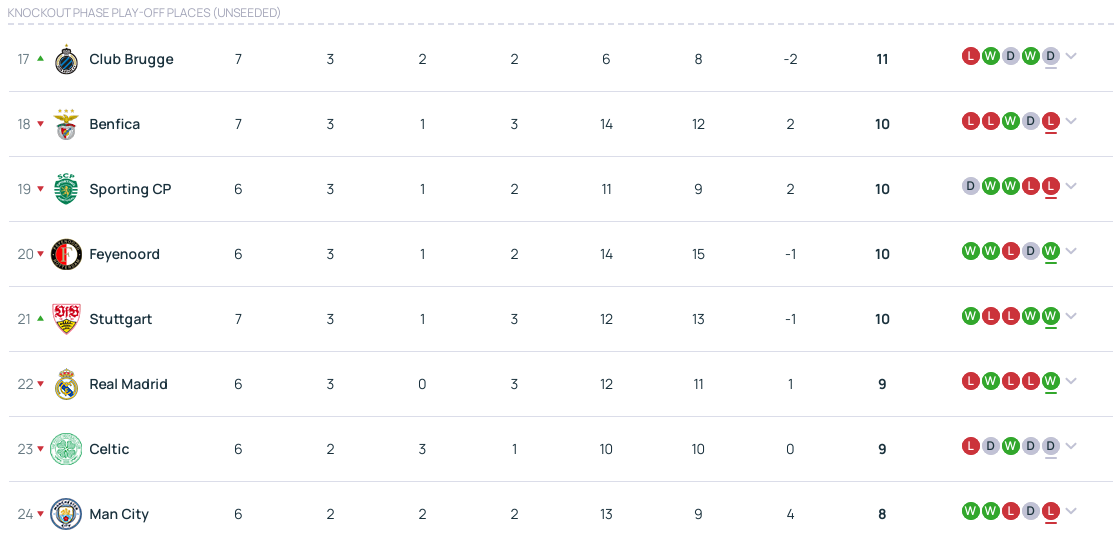Click the Celtic clover crest
This screenshot has width=1120, height=551.
[67, 449]
